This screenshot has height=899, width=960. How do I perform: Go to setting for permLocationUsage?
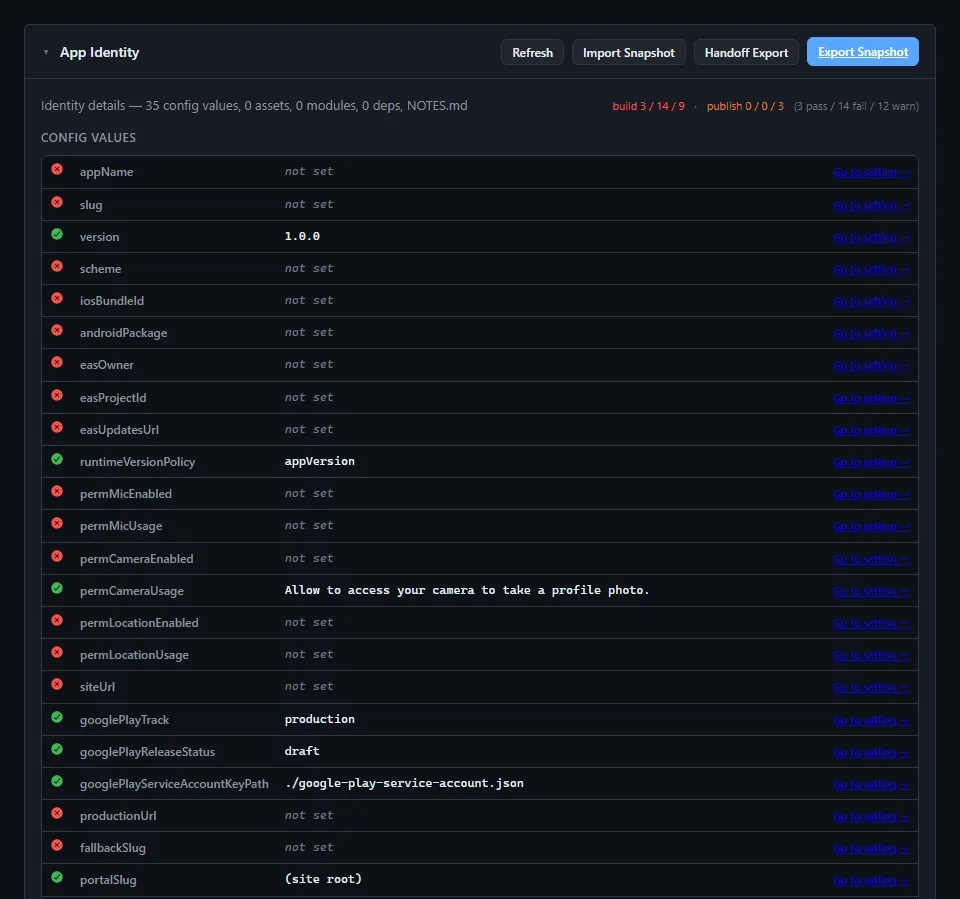point(871,655)
